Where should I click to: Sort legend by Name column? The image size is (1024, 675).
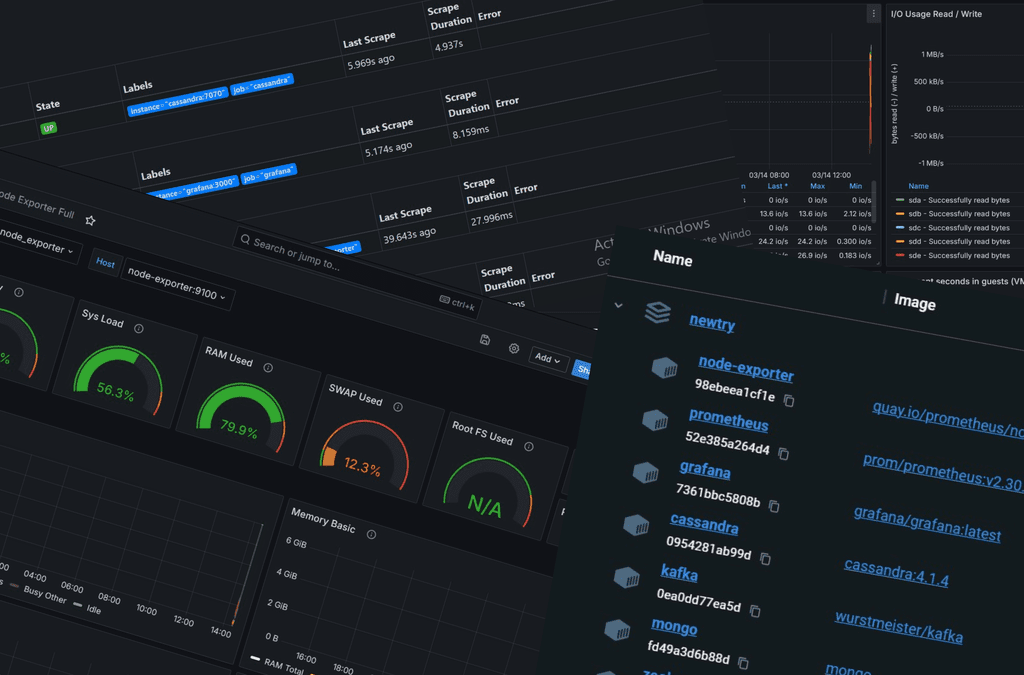point(918,186)
